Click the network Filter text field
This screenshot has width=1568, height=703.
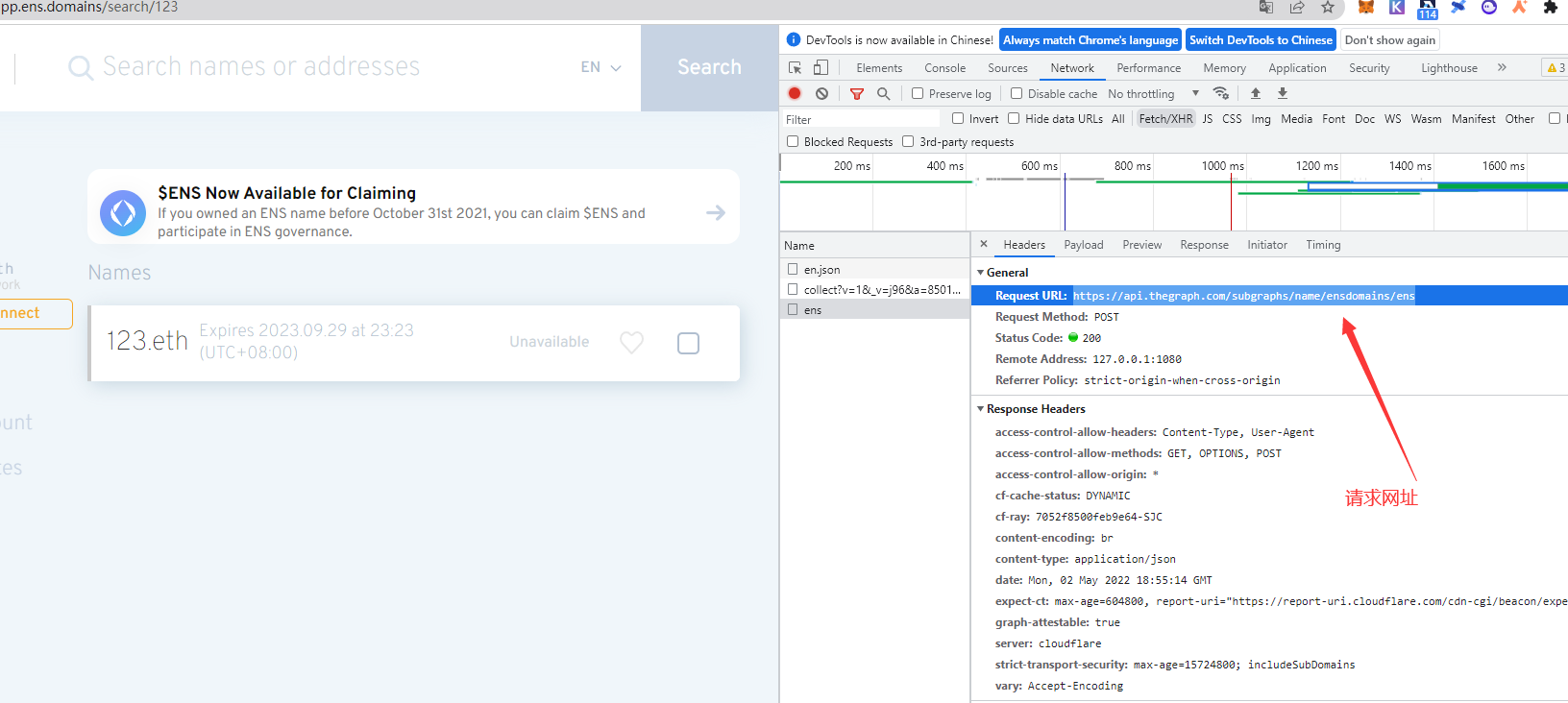pyautogui.click(x=861, y=119)
